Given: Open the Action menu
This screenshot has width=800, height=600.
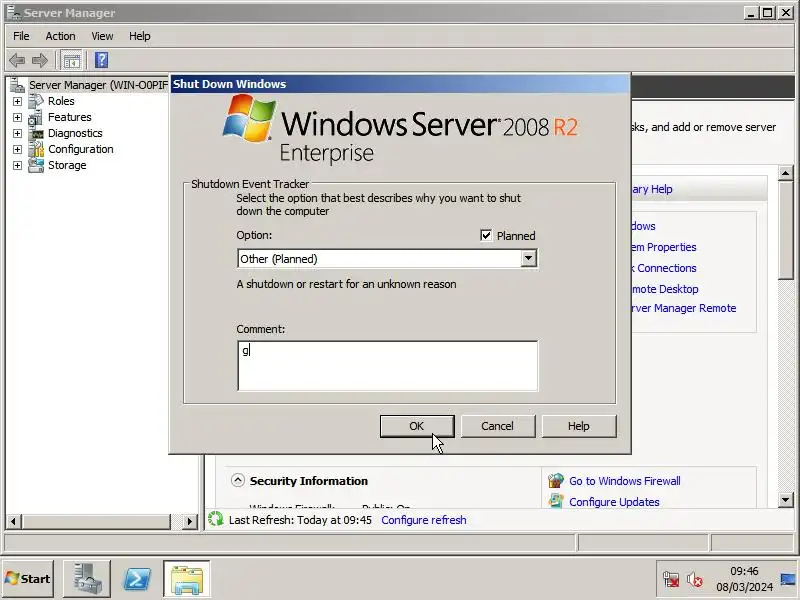Looking at the screenshot, I should 60,36.
